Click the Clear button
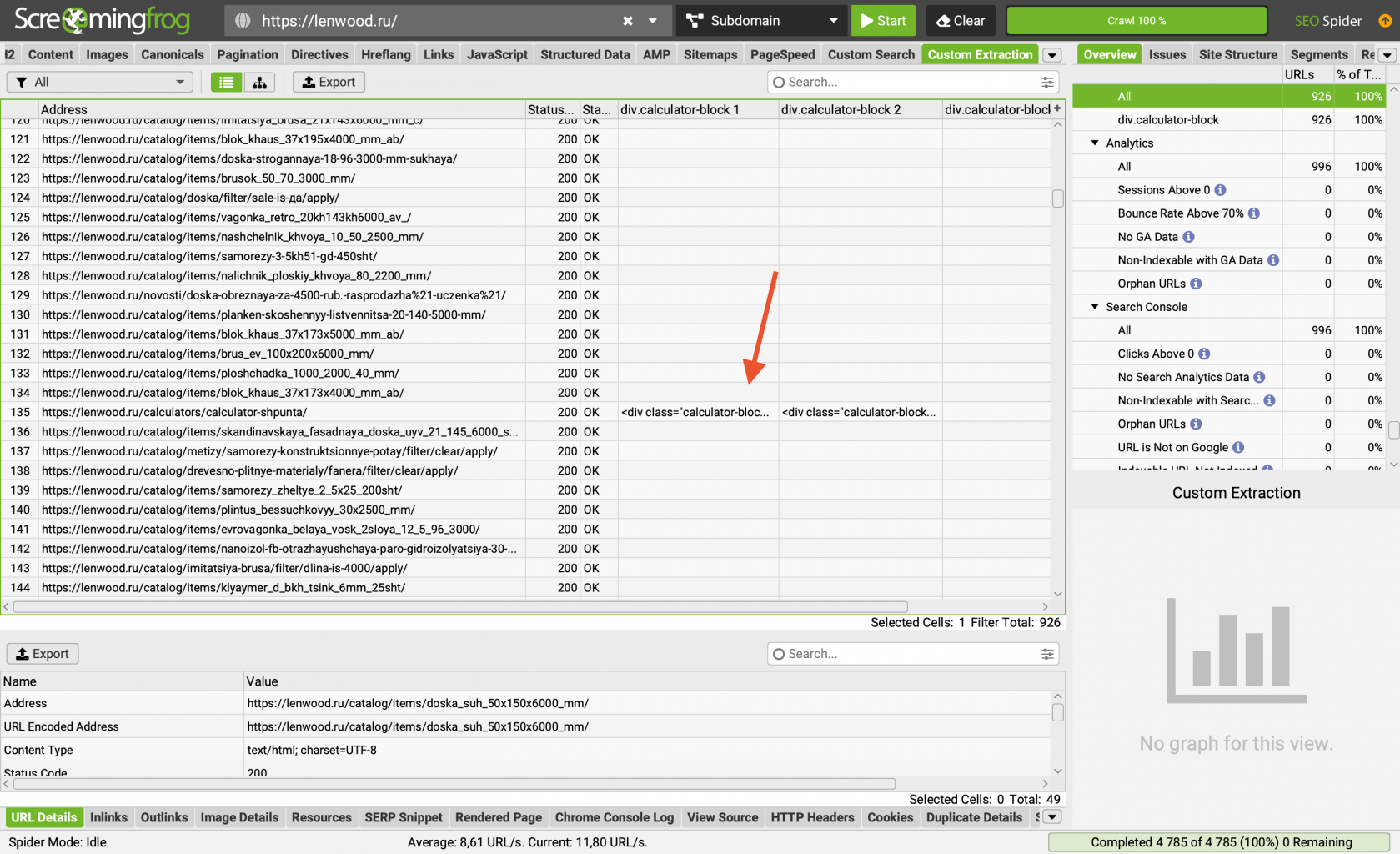The width and height of the screenshot is (1400, 854). coord(961,21)
